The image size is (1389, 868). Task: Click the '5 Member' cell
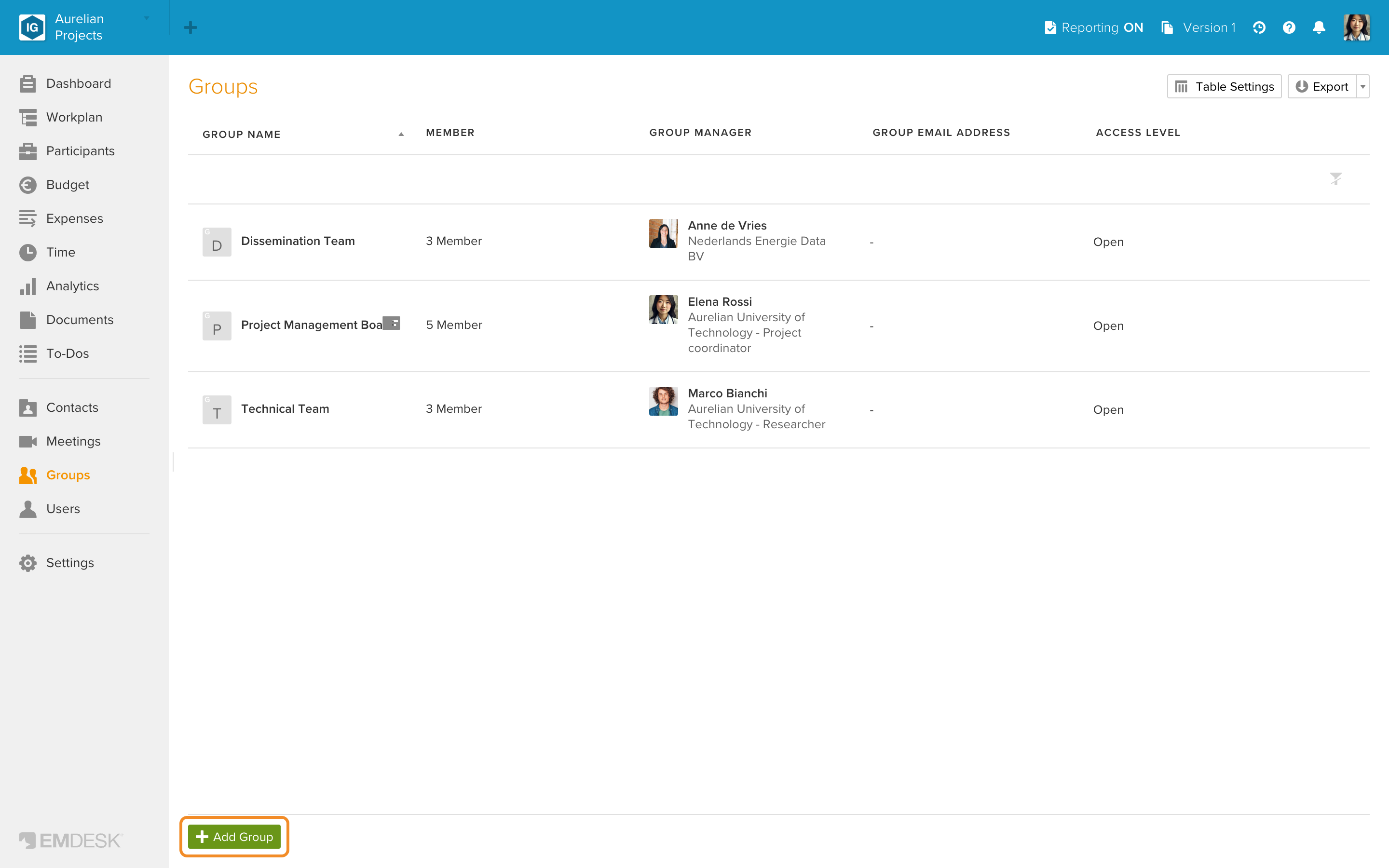(453, 325)
